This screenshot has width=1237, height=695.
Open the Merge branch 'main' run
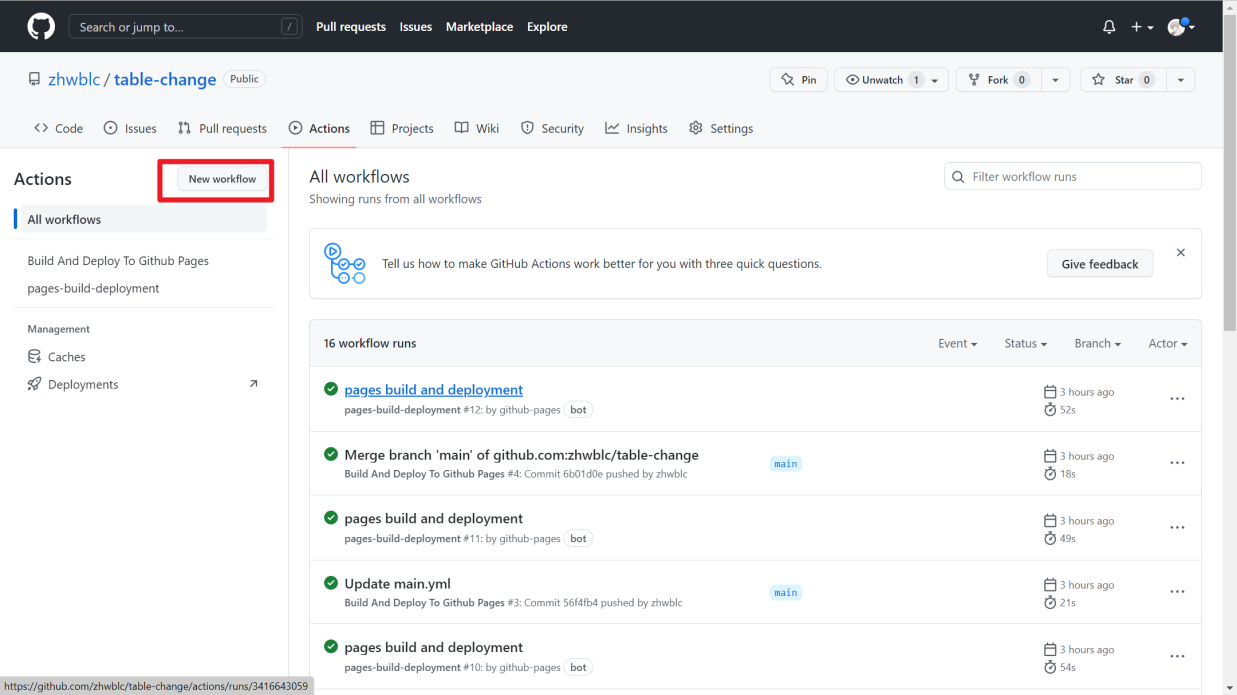click(x=521, y=454)
